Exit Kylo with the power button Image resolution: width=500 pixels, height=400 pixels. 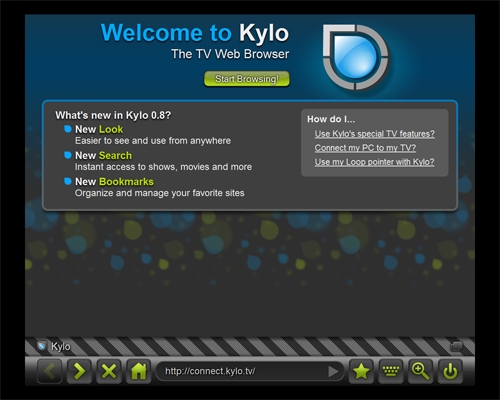[x=450, y=371]
